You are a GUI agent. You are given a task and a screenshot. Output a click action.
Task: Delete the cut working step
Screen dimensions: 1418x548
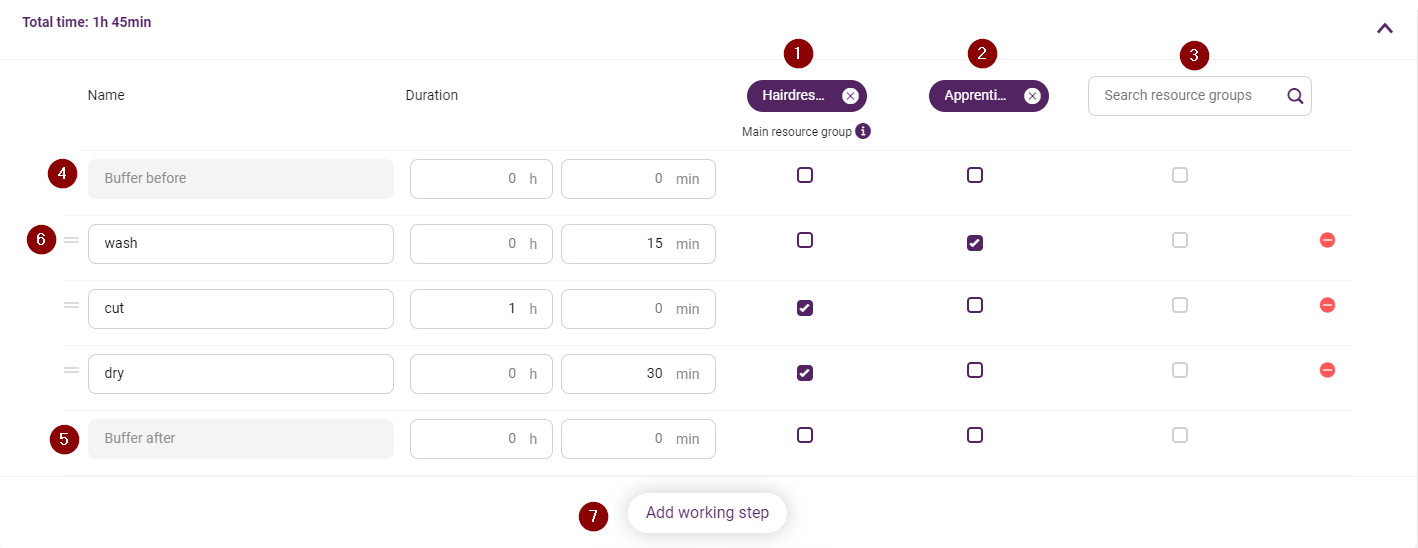(x=1327, y=305)
